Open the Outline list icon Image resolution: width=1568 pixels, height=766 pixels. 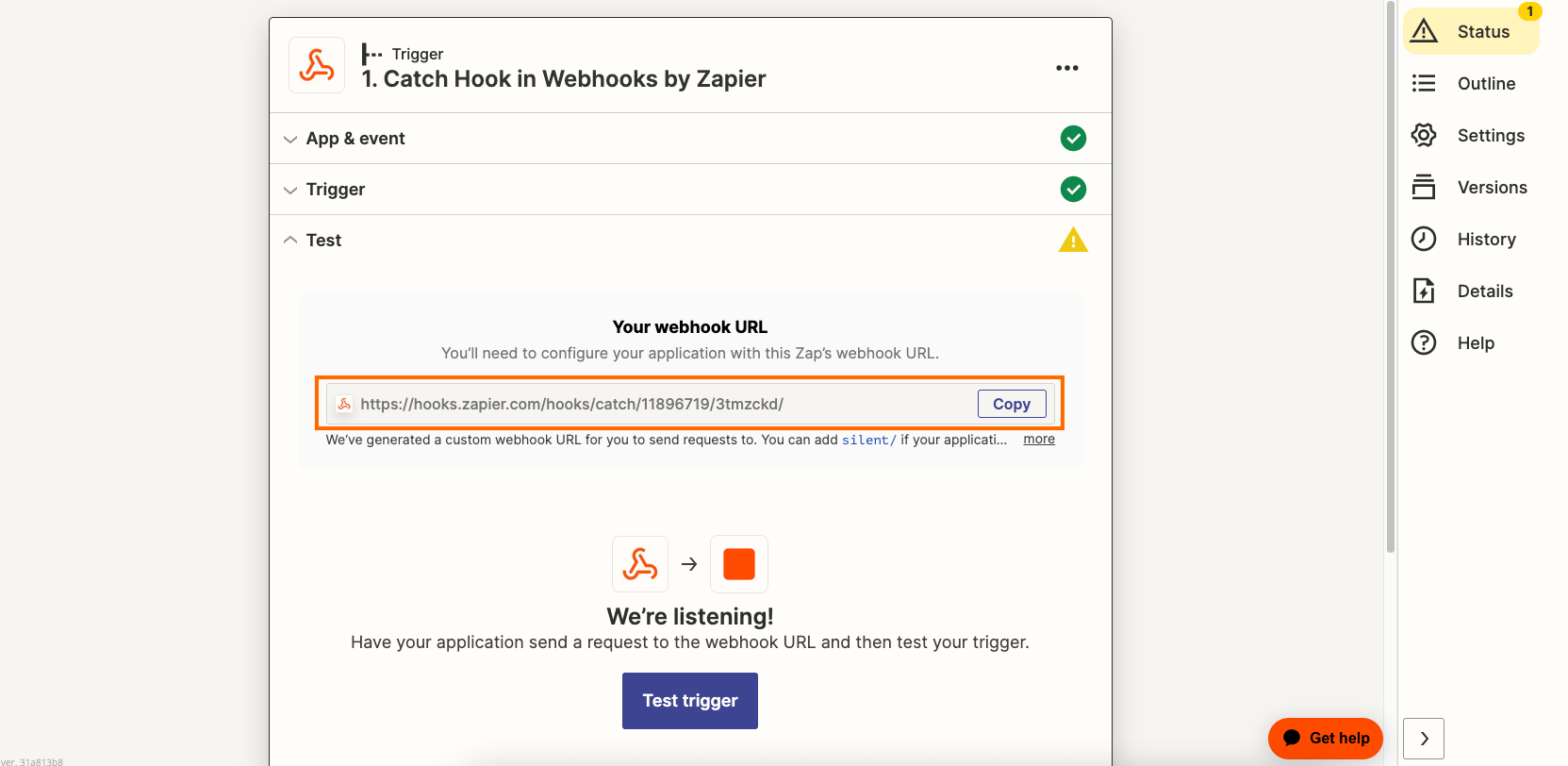click(x=1424, y=83)
